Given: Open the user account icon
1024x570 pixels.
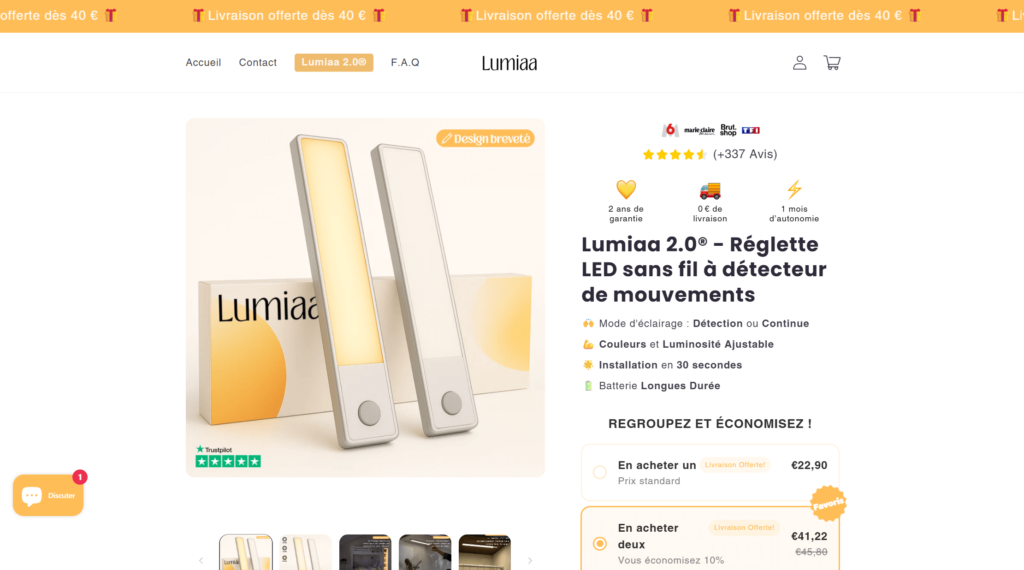Looking at the screenshot, I should pyautogui.click(x=799, y=63).
